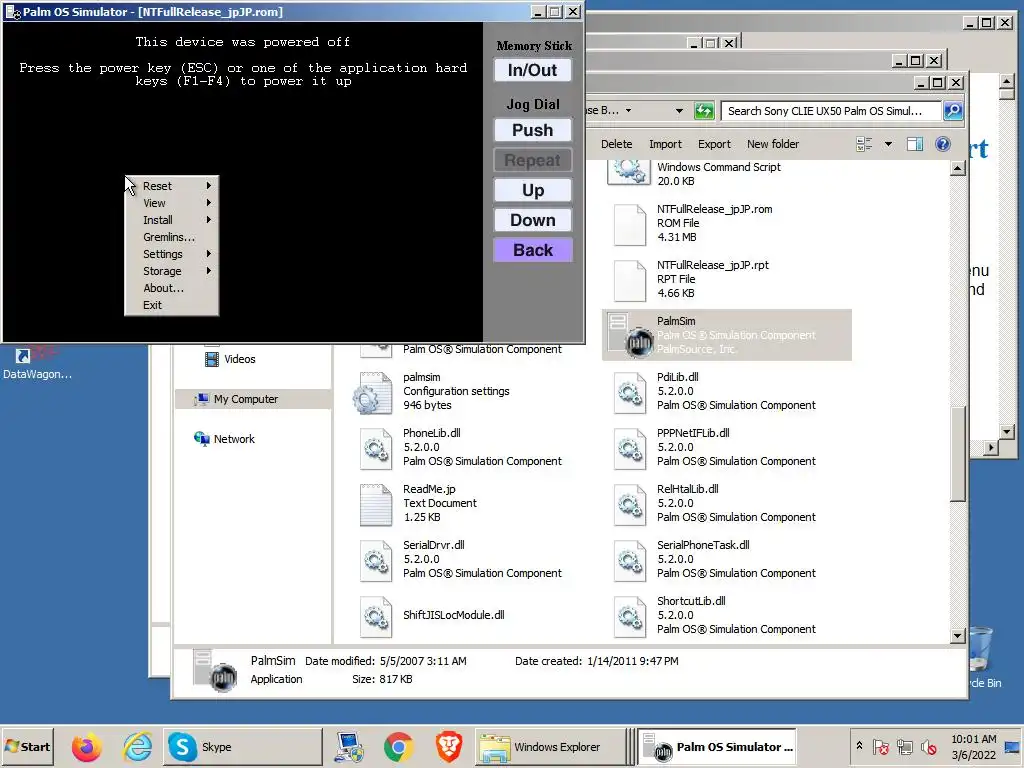
Task: Open the View submenu
Action: 172,203
